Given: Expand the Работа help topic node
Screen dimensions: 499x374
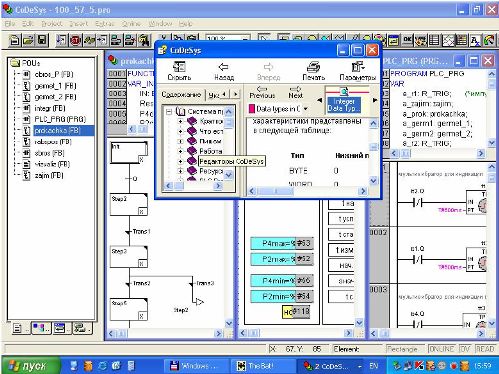Looking at the screenshot, I should [180, 151].
